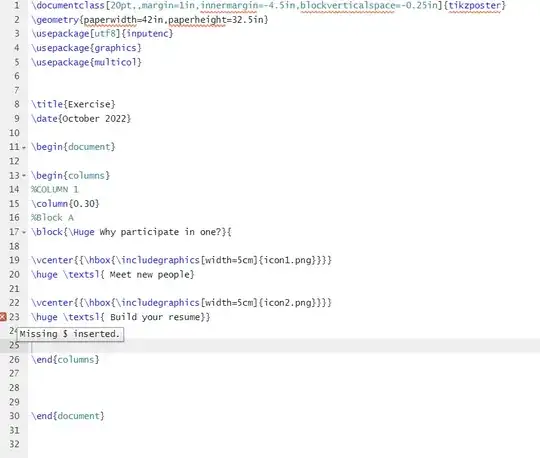
Task: Click the error marker on line 23
Action: coord(3,317)
